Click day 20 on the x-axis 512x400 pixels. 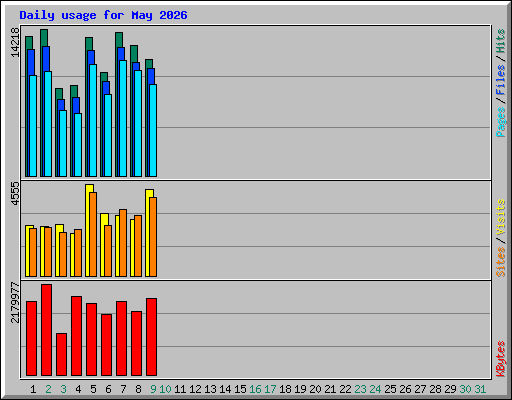(x=315, y=389)
